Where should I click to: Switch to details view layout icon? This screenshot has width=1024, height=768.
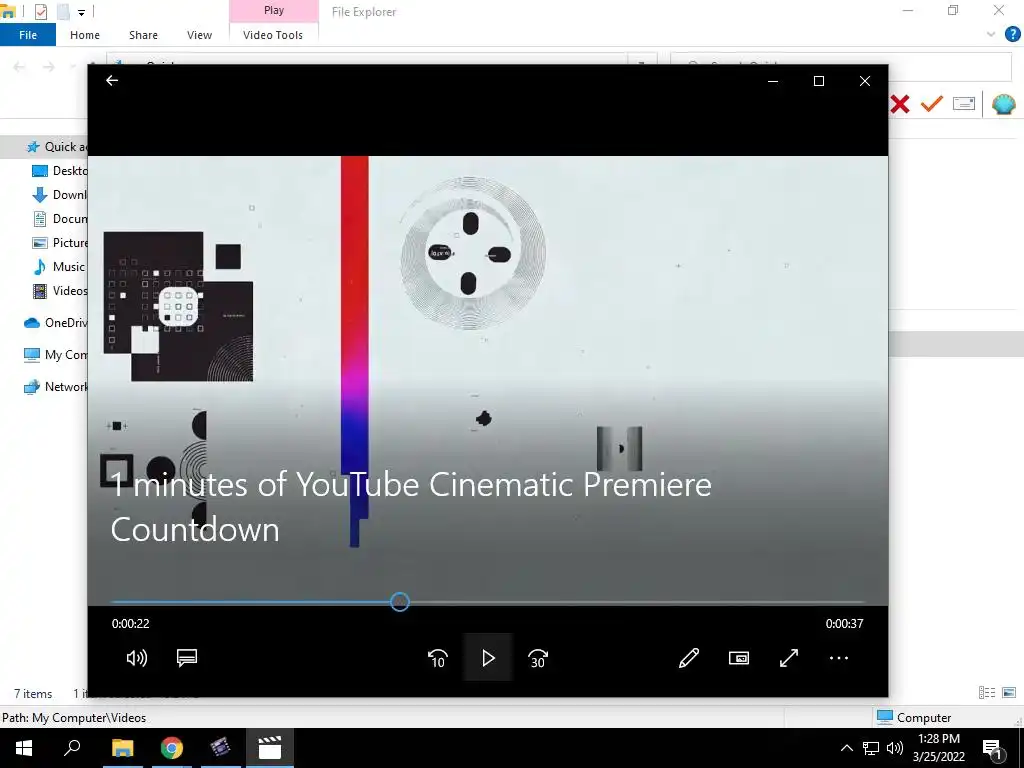coord(987,693)
